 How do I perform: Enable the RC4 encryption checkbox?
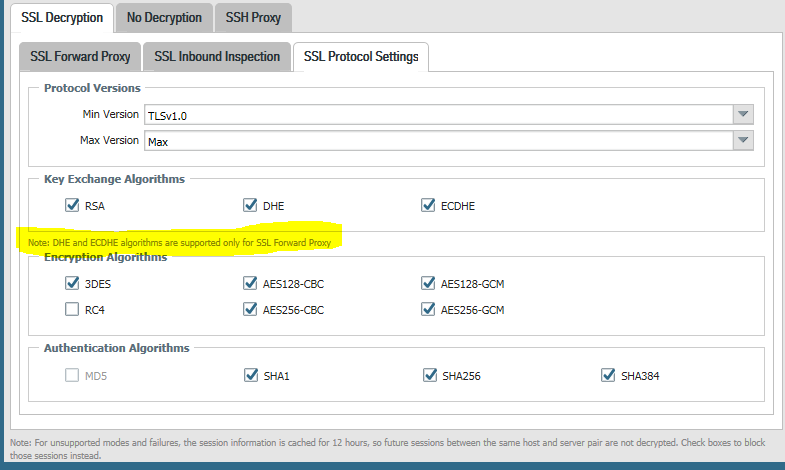[72, 309]
